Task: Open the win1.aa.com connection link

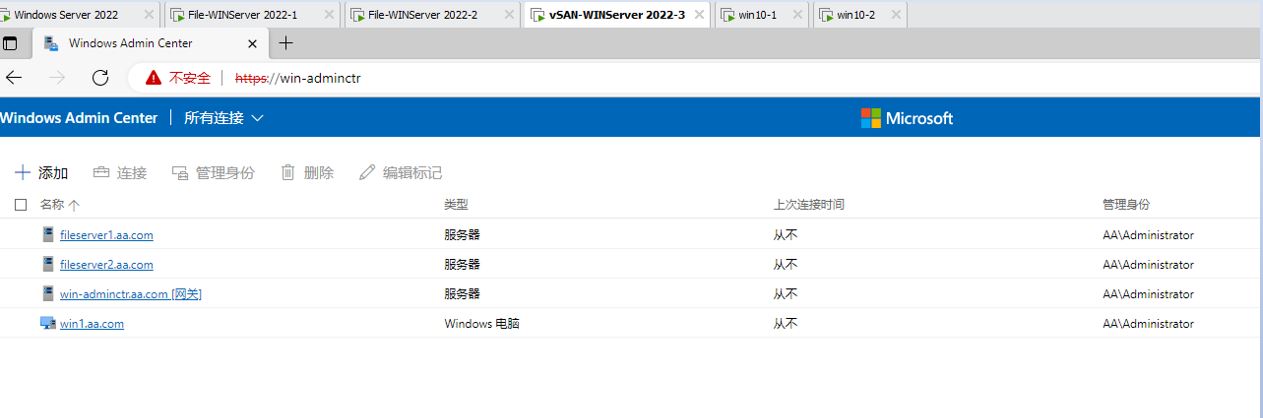Action: click(92, 324)
